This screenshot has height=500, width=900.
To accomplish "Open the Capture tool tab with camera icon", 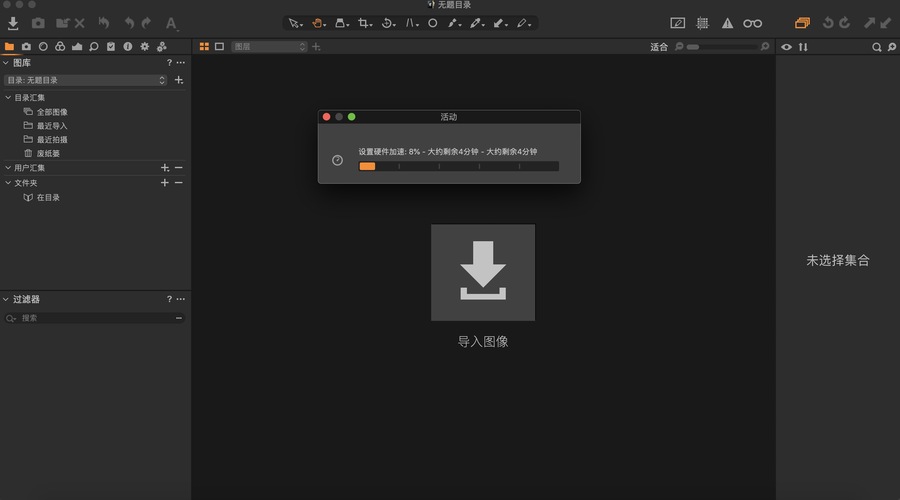I will pyautogui.click(x=26, y=46).
